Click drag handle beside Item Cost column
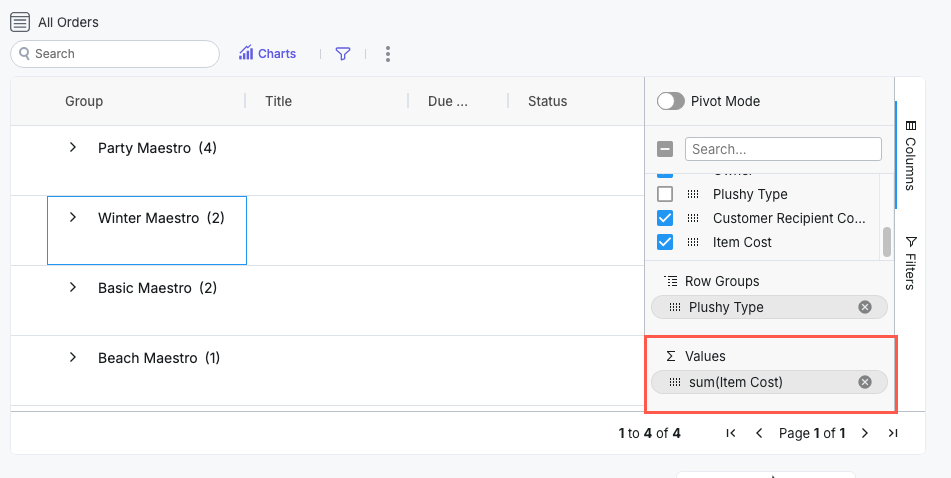This screenshot has height=478, width=951. [x=693, y=242]
